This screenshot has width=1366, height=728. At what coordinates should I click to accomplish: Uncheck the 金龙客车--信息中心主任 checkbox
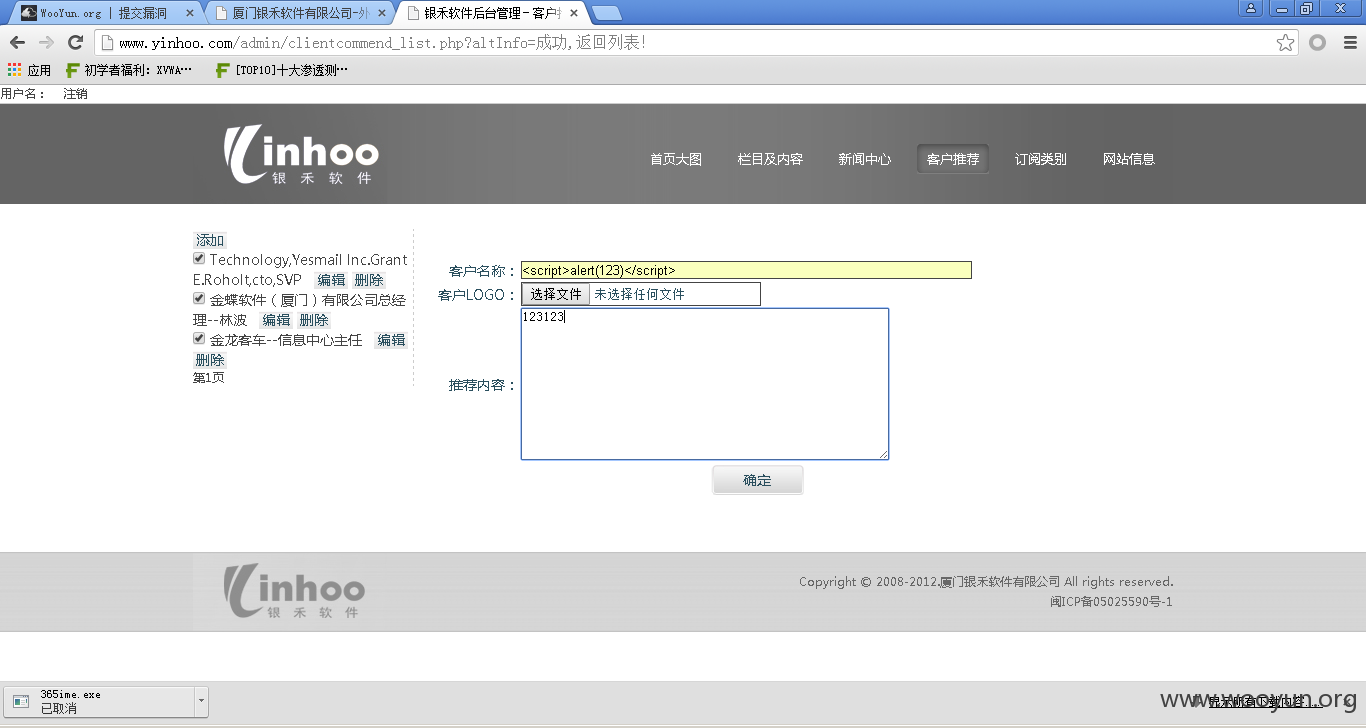(x=199, y=338)
